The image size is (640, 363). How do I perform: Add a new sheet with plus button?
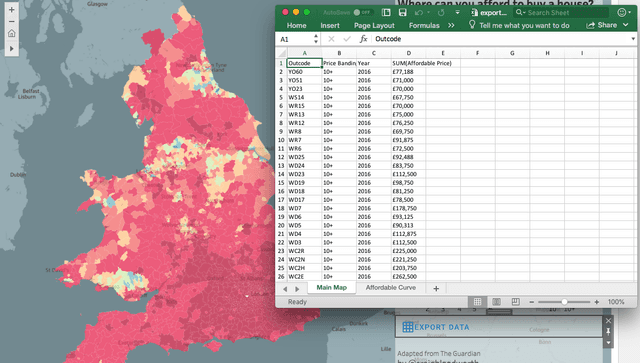(x=436, y=289)
